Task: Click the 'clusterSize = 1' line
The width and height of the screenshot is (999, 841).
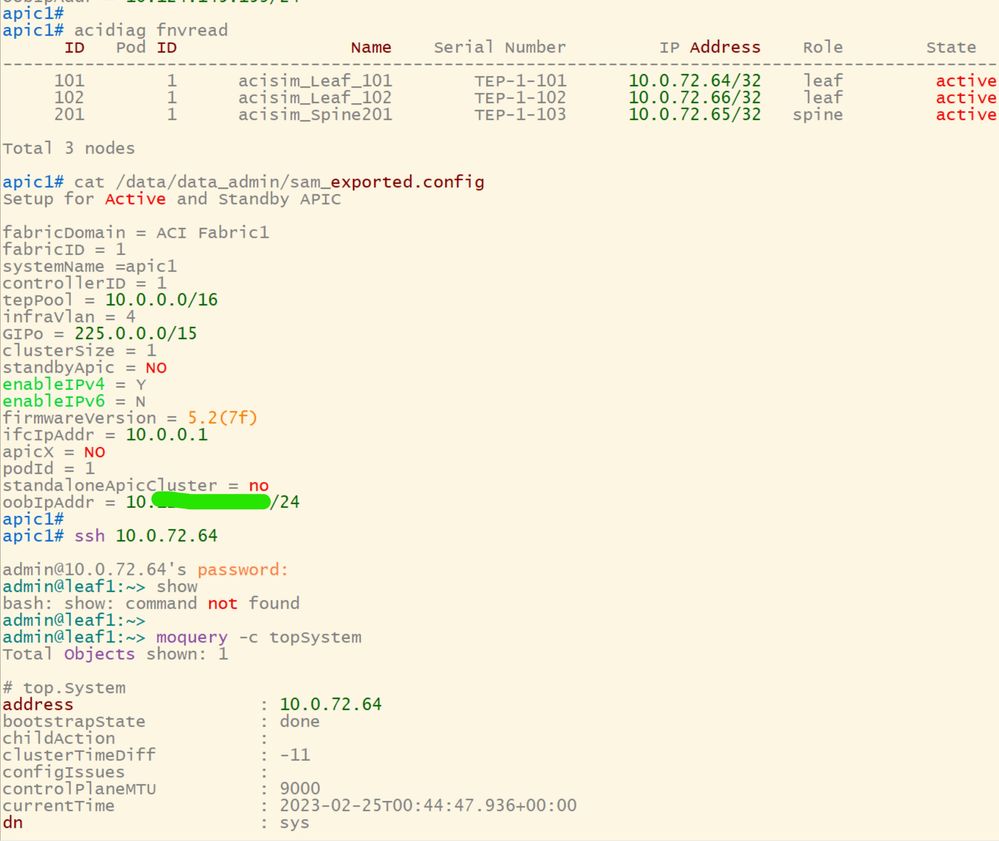Action: (79, 350)
